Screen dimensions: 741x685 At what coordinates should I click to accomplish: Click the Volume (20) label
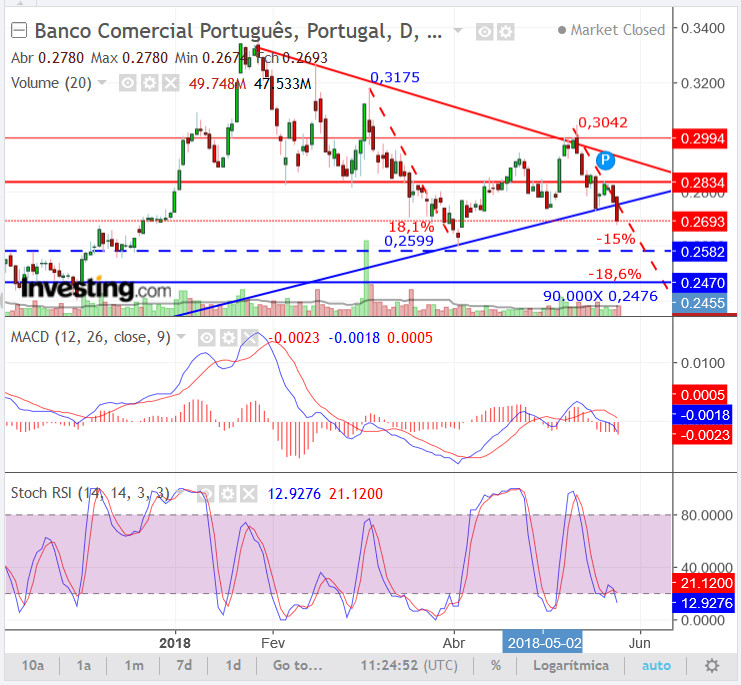(x=51, y=83)
